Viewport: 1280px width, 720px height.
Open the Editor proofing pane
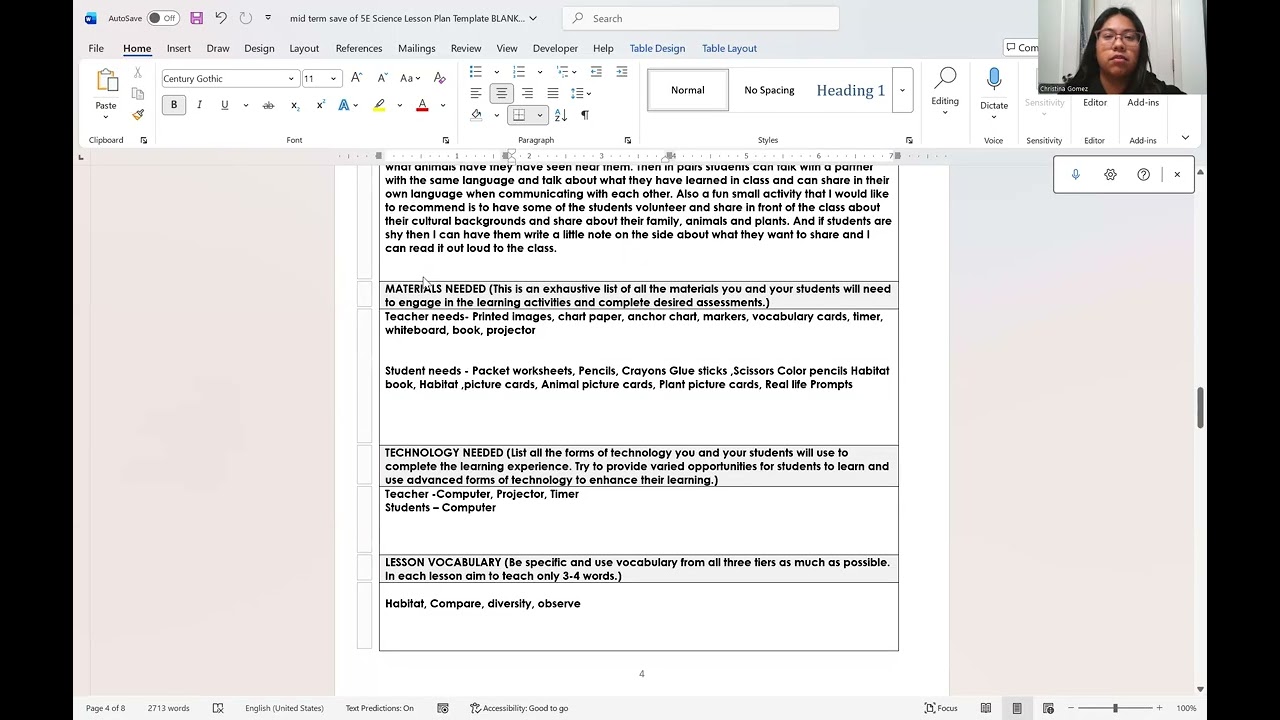(1095, 102)
